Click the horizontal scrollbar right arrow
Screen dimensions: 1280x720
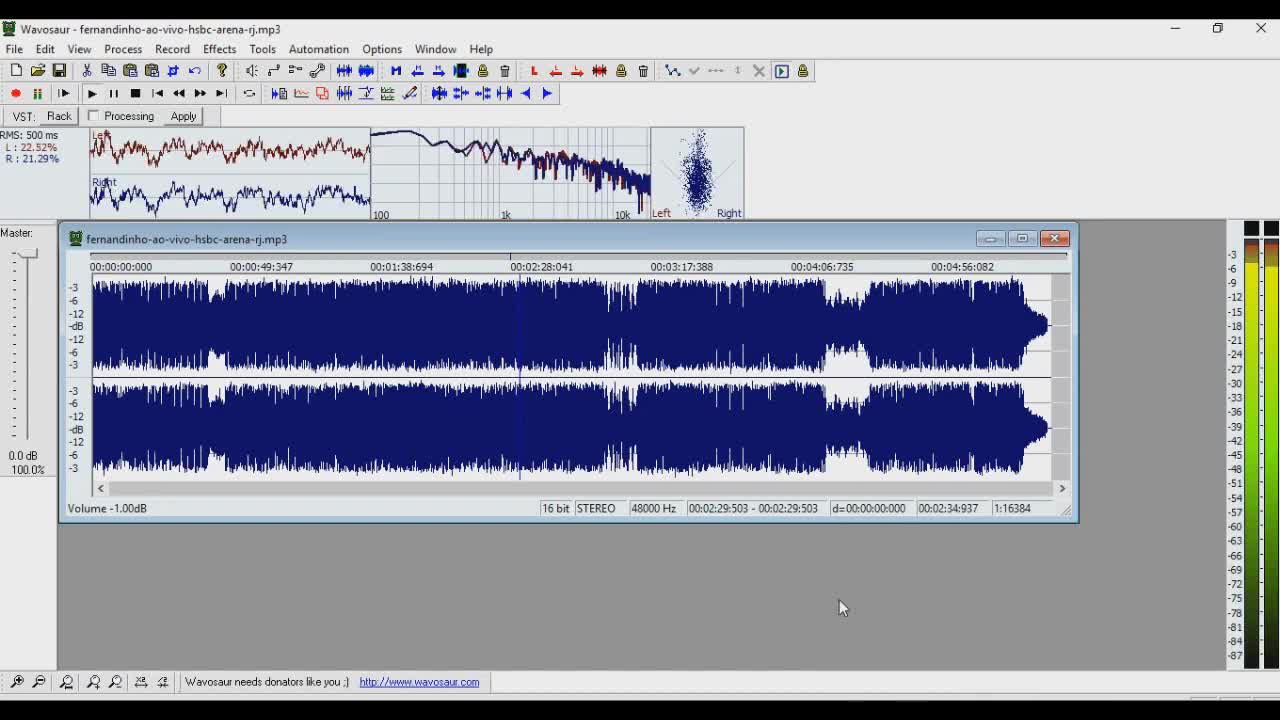click(x=1062, y=488)
